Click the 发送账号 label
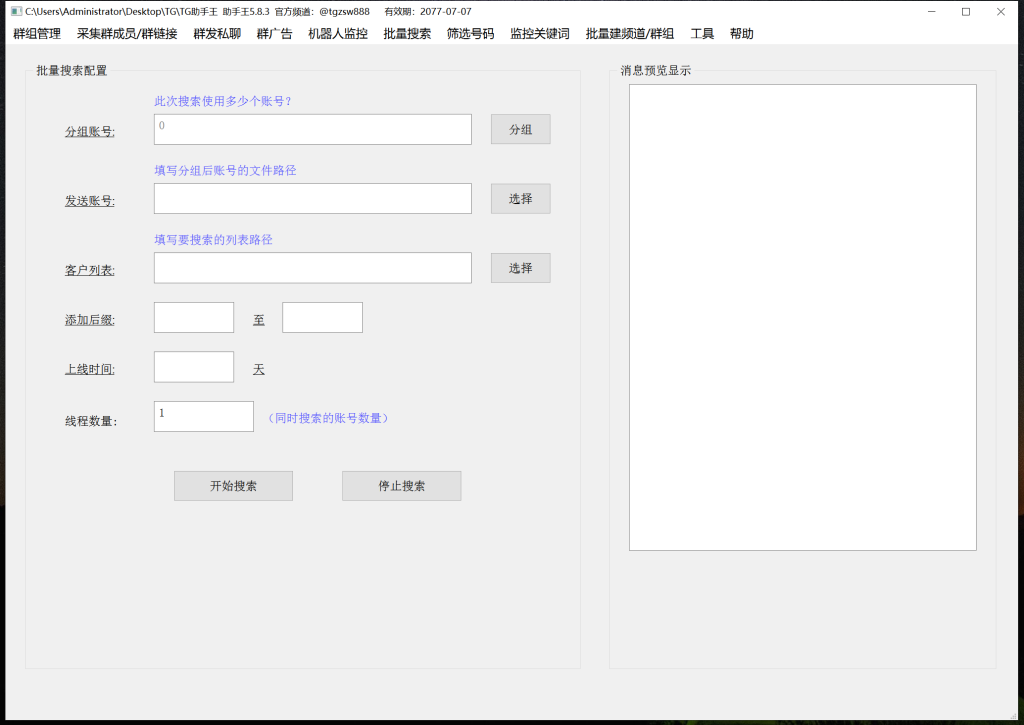Viewport: 1024px width, 725px height. 90,201
